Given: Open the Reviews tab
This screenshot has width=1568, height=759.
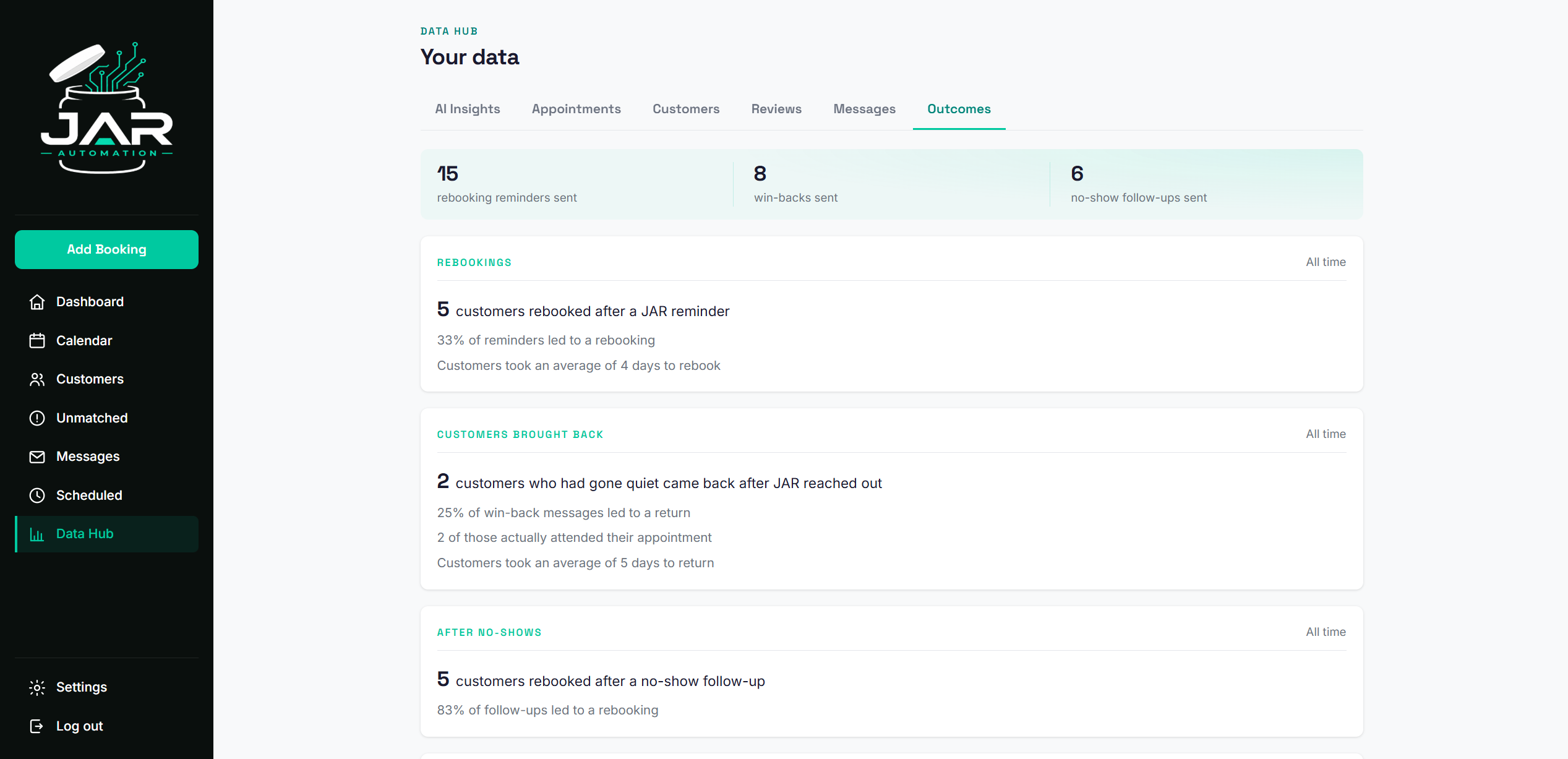Looking at the screenshot, I should (776, 109).
